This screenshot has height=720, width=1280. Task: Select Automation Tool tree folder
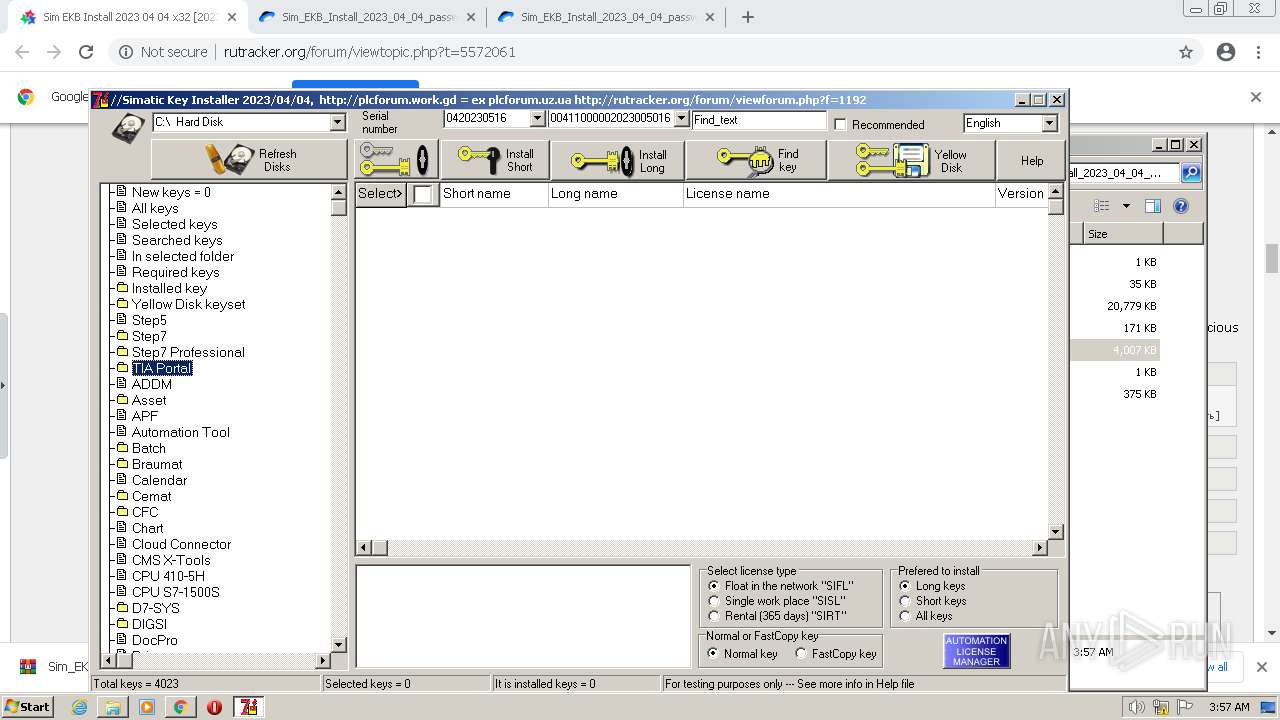pos(181,432)
